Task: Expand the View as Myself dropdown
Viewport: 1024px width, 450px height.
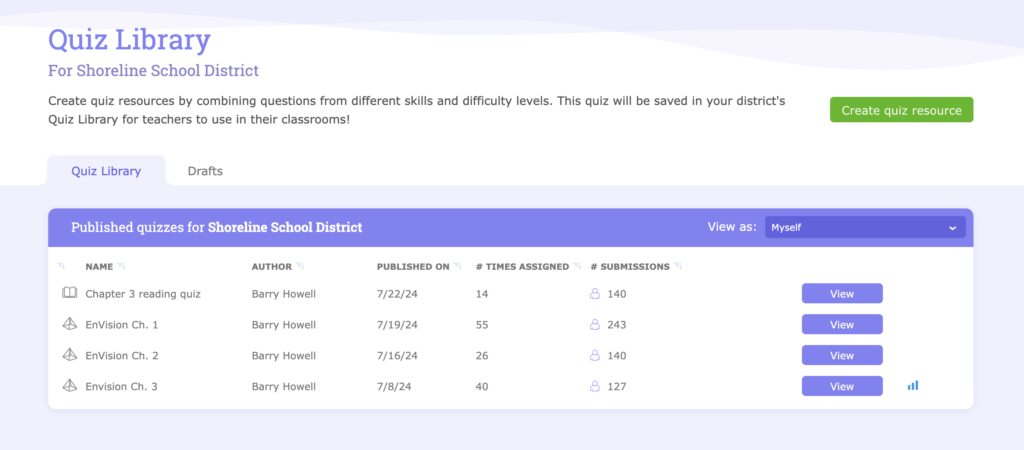Action: click(865, 227)
